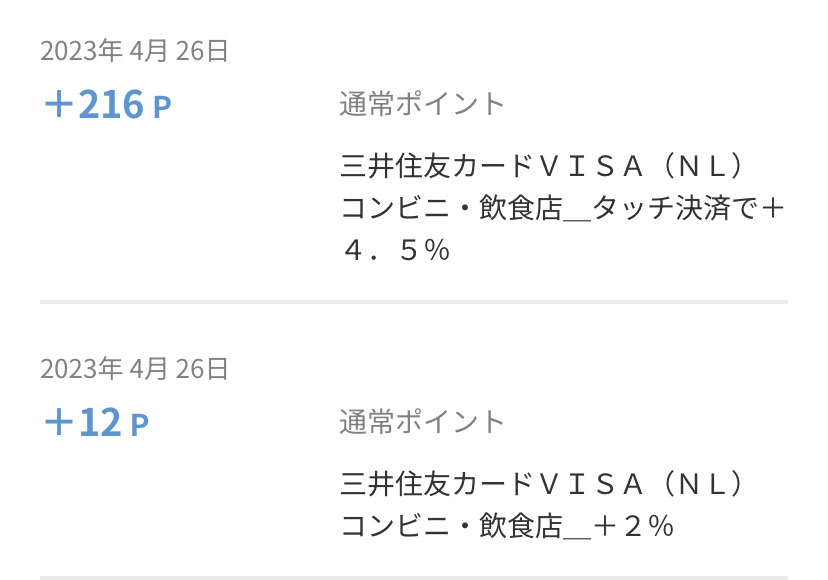Screen dimensions: 828x580
Task: Tap the date above the +216 P entry
Action: coord(135,51)
